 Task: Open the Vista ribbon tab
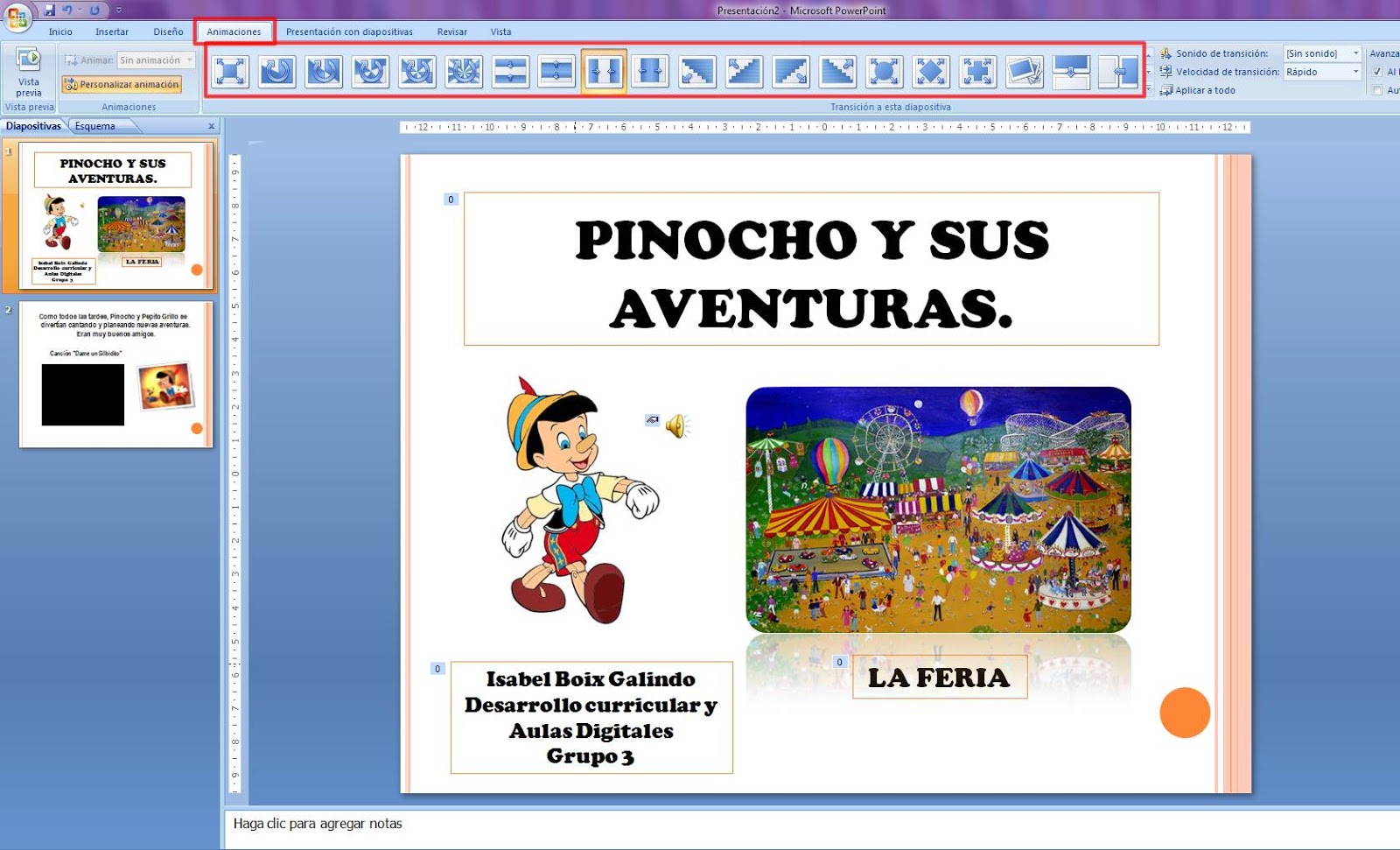coord(500,32)
